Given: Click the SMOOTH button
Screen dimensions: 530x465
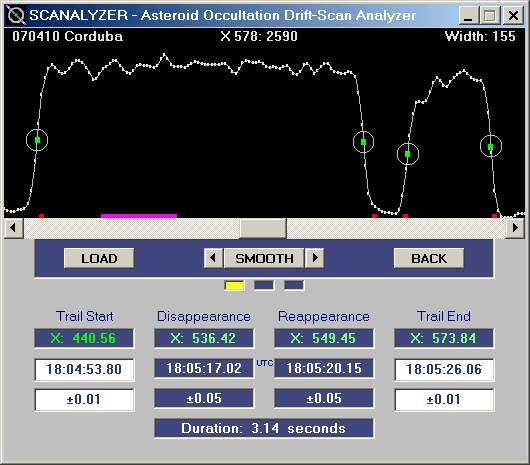Looking at the screenshot, I should [x=264, y=258].
